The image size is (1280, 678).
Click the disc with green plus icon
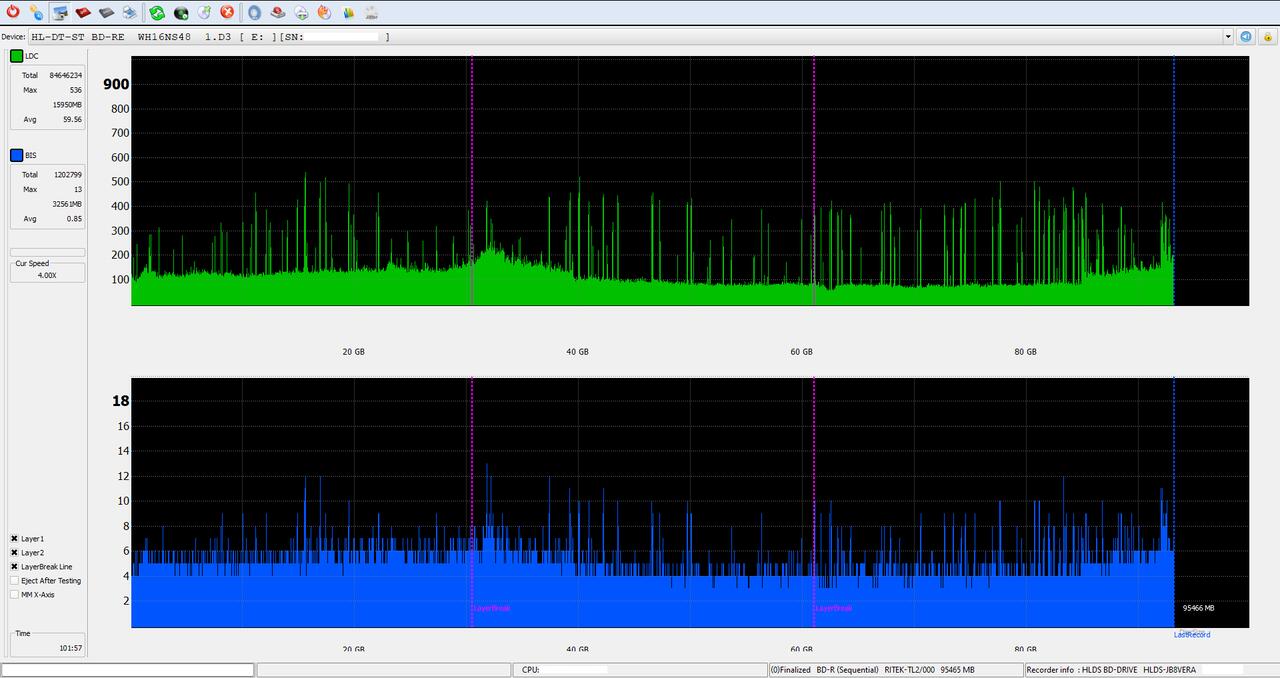click(x=301, y=12)
